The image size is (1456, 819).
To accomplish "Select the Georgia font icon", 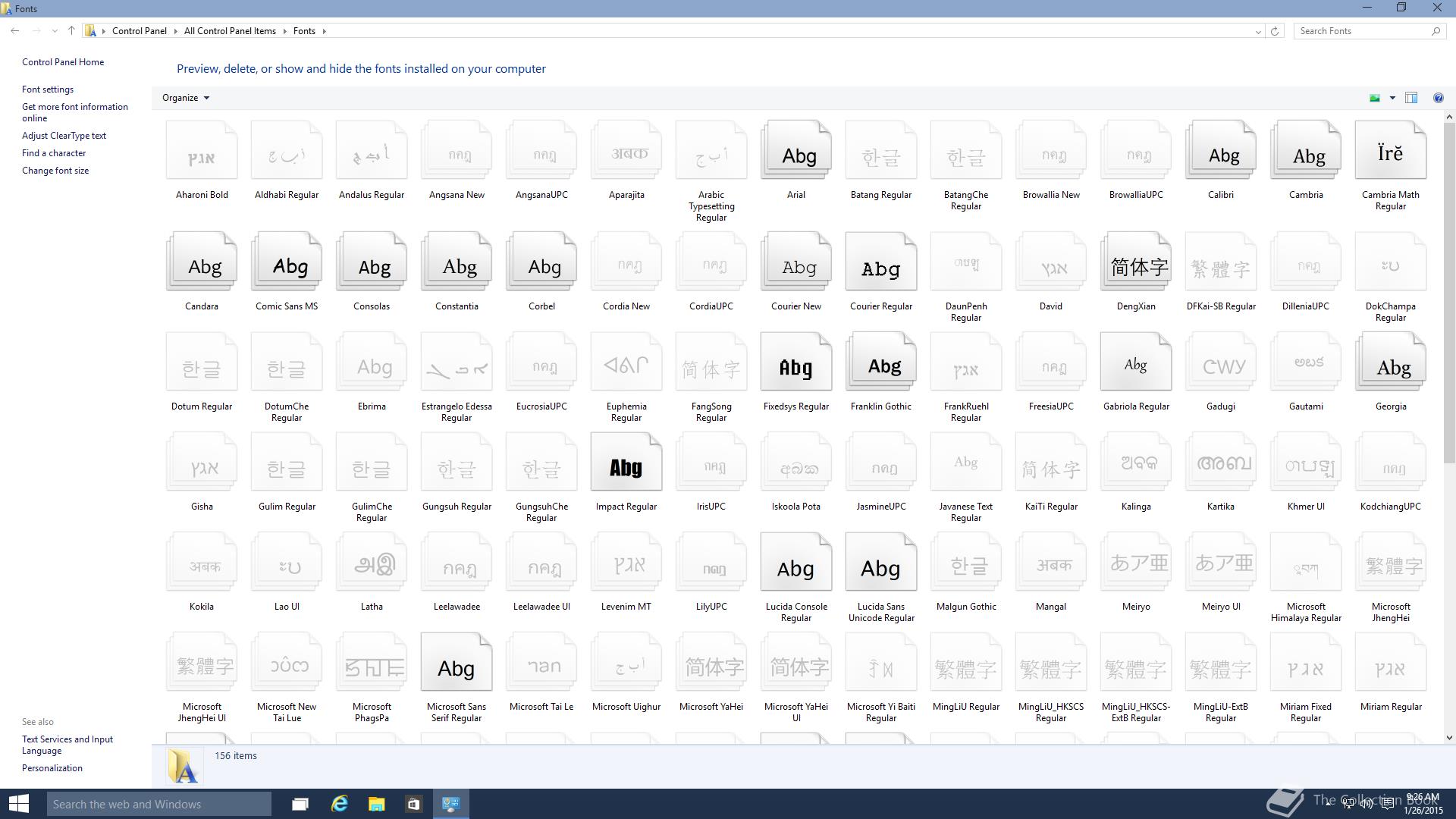I will pos(1391,362).
